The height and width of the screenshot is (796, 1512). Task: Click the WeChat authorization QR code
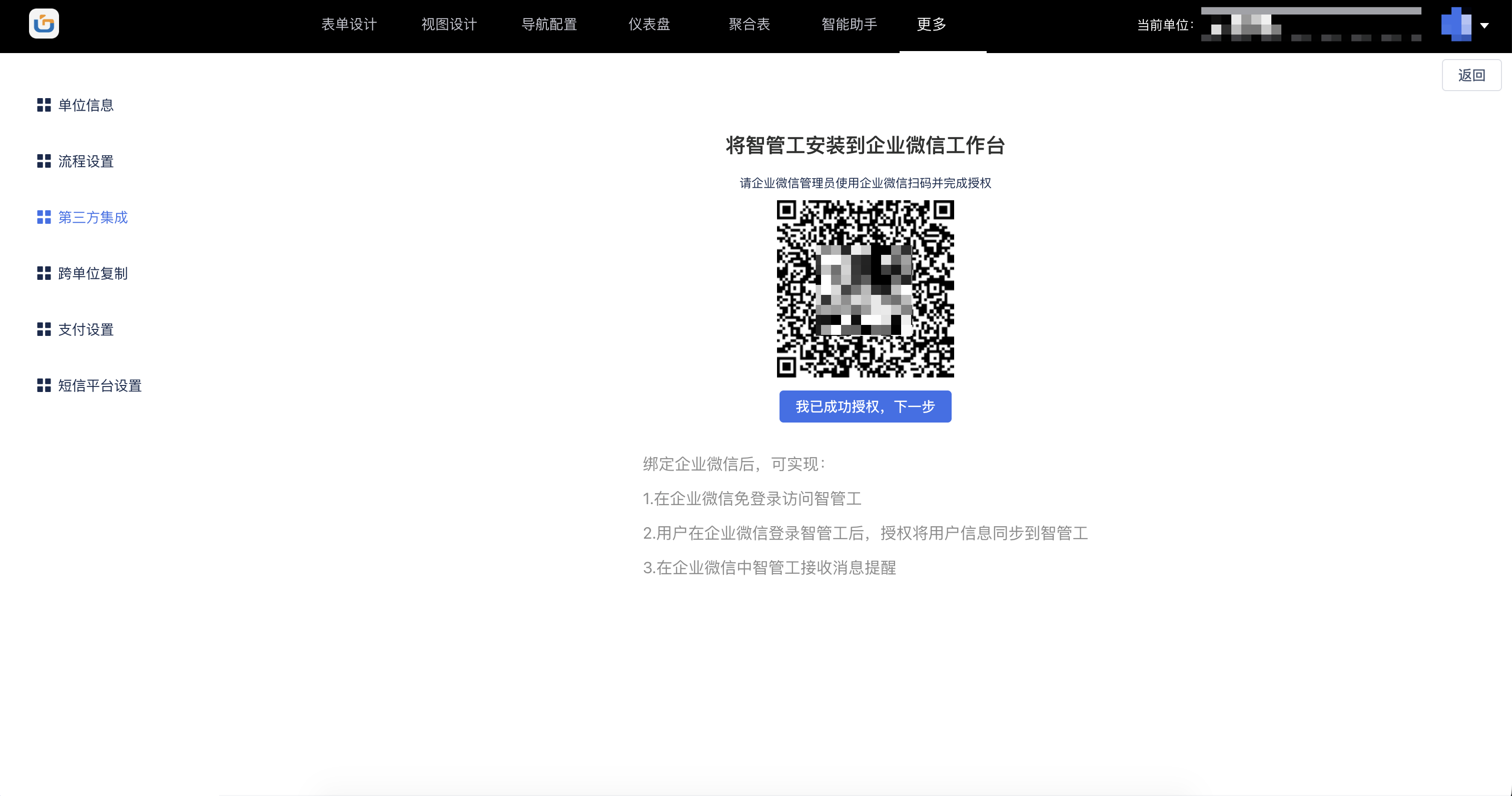865,289
